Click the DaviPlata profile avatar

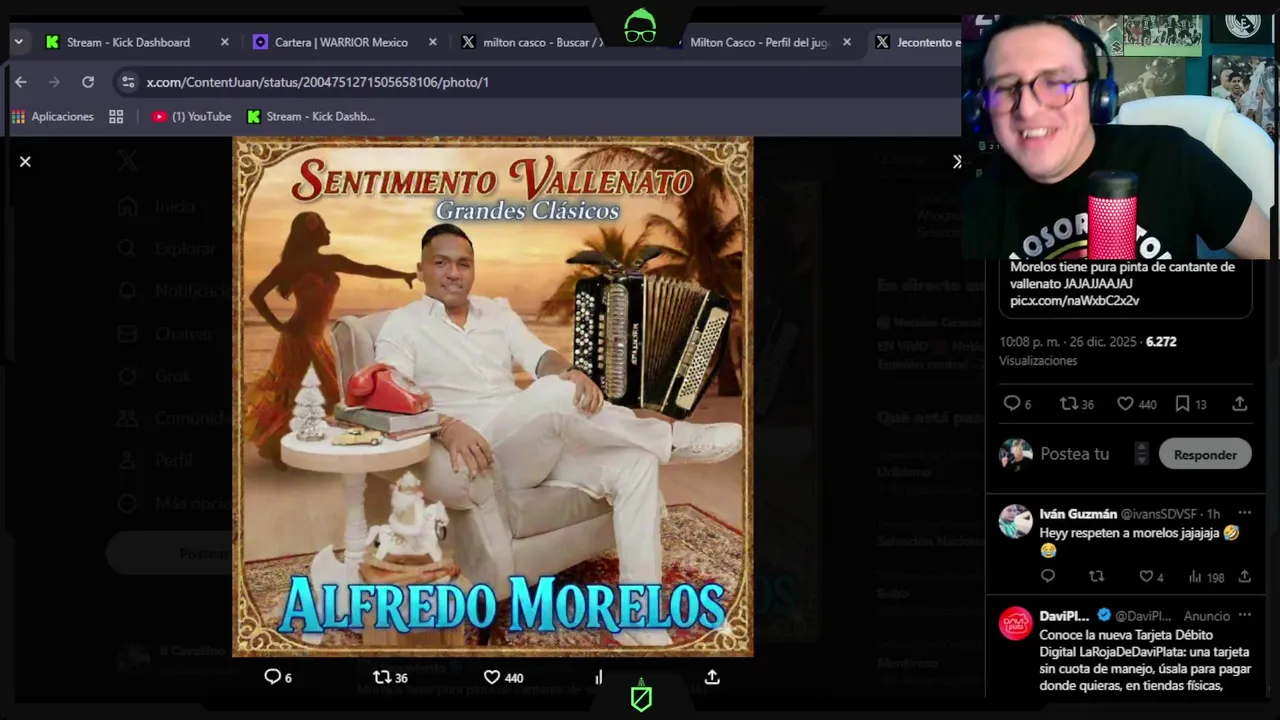pyautogui.click(x=1016, y=623)
